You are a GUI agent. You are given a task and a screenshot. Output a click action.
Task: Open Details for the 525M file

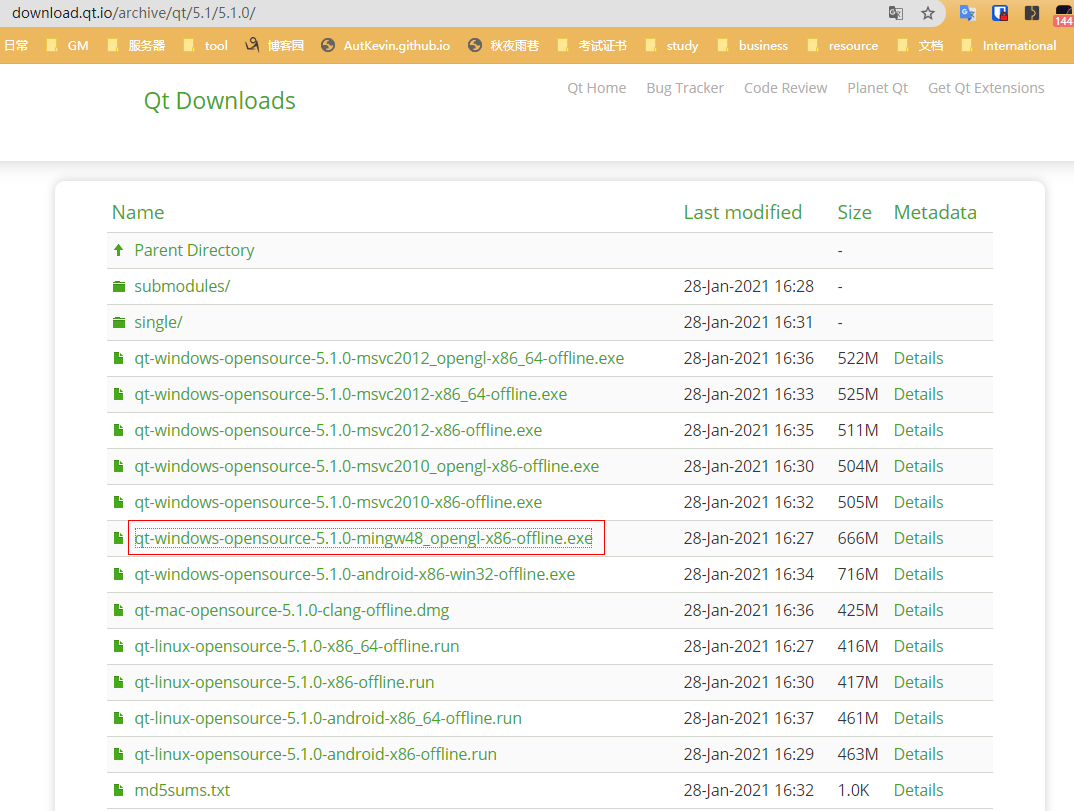919,395
